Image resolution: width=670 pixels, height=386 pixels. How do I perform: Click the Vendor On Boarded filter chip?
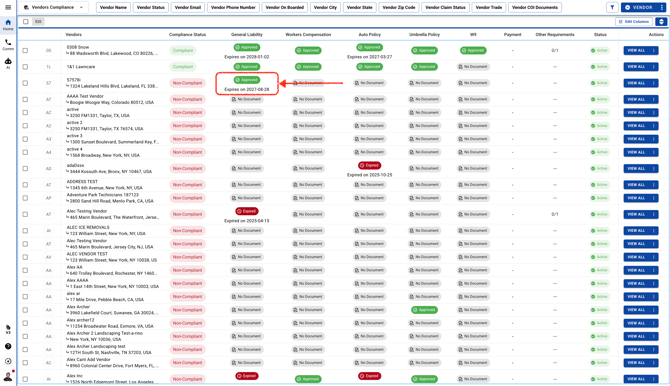(x=285, y=7)
